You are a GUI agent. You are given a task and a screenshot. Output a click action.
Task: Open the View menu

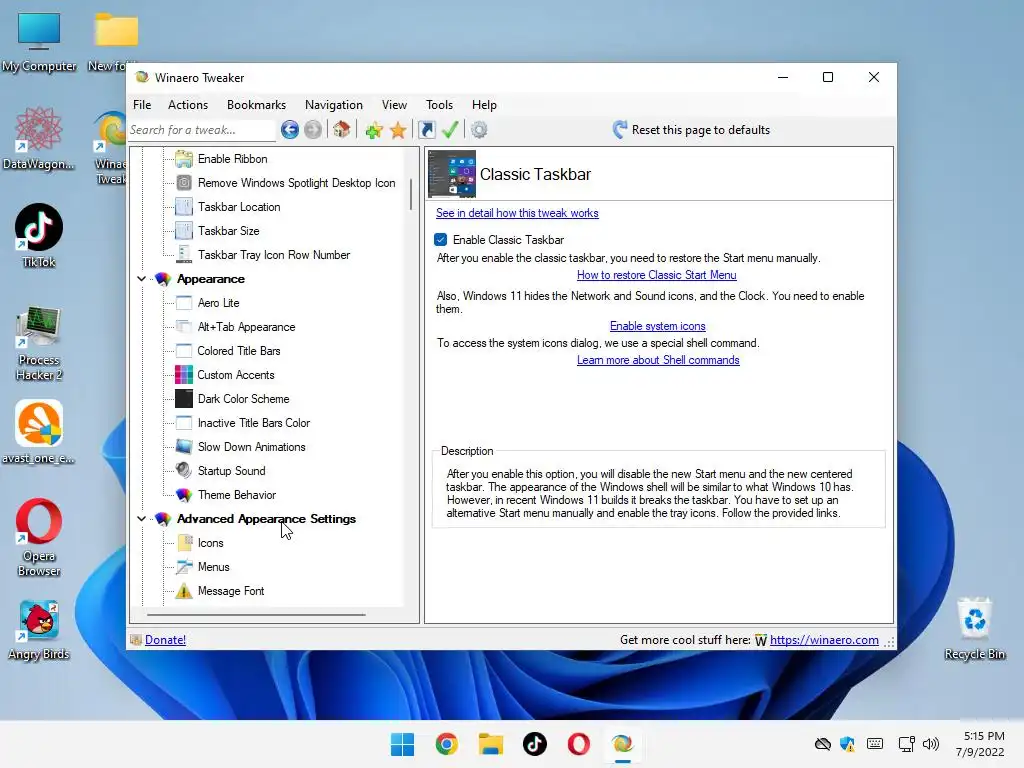394,104
